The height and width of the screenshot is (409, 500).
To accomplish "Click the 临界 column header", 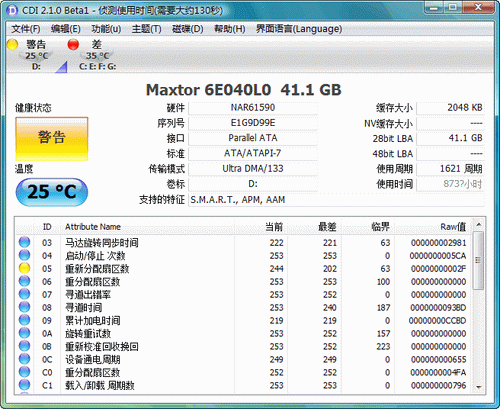I will pos(368,227).
